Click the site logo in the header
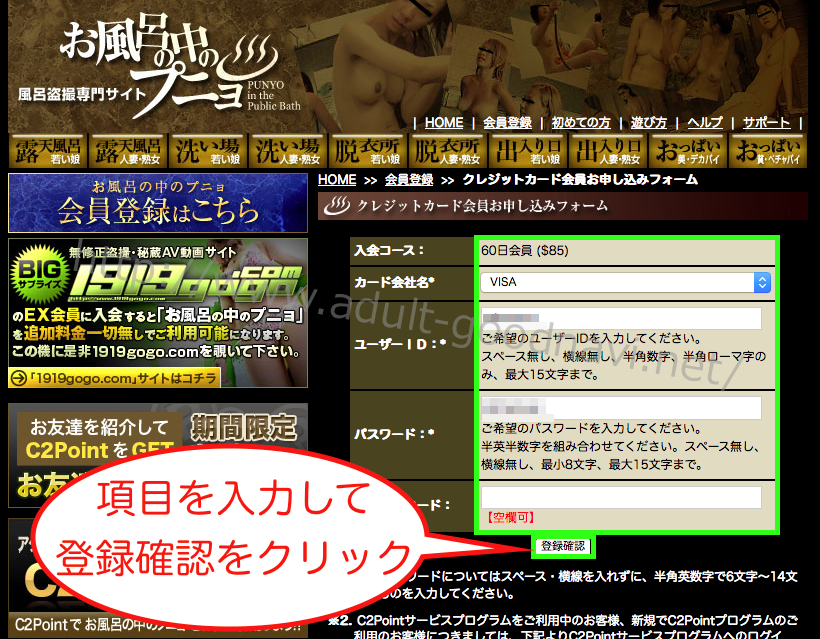 (160, 63)
